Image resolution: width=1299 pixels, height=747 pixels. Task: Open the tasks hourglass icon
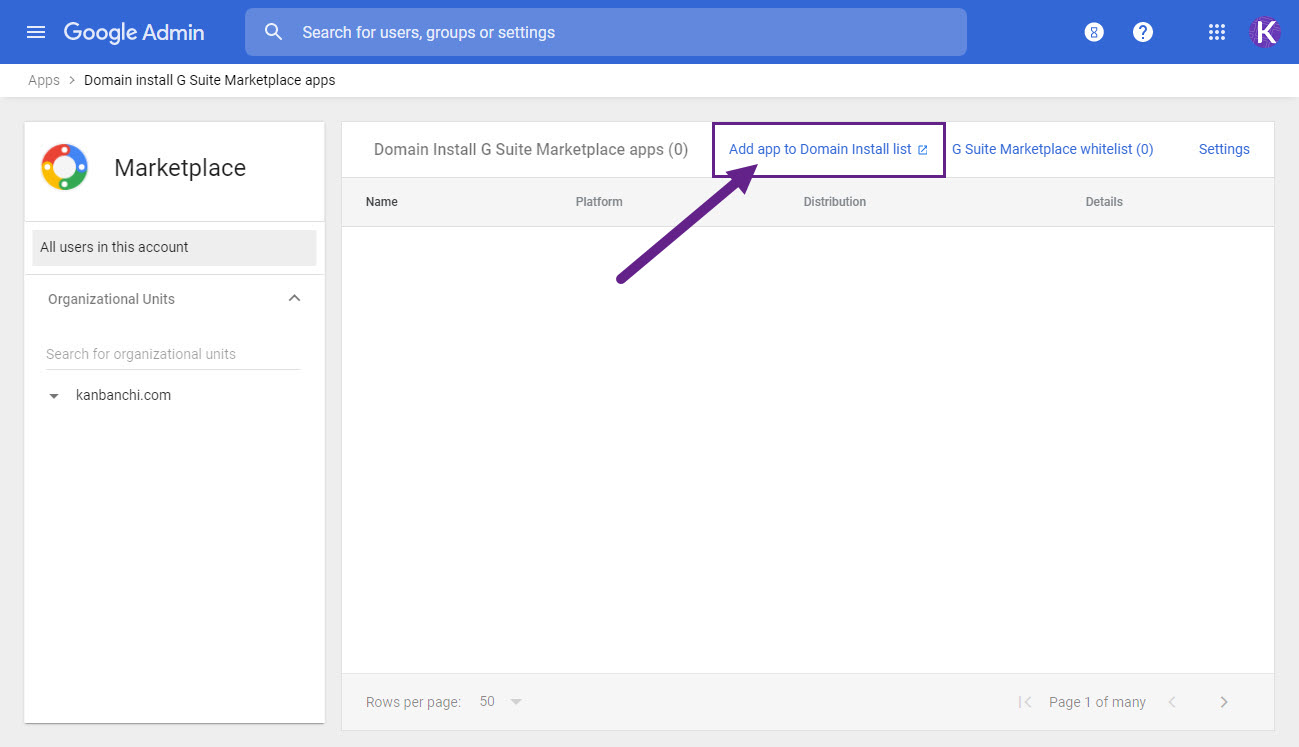pyautogui.click(x=1094, y=32)
